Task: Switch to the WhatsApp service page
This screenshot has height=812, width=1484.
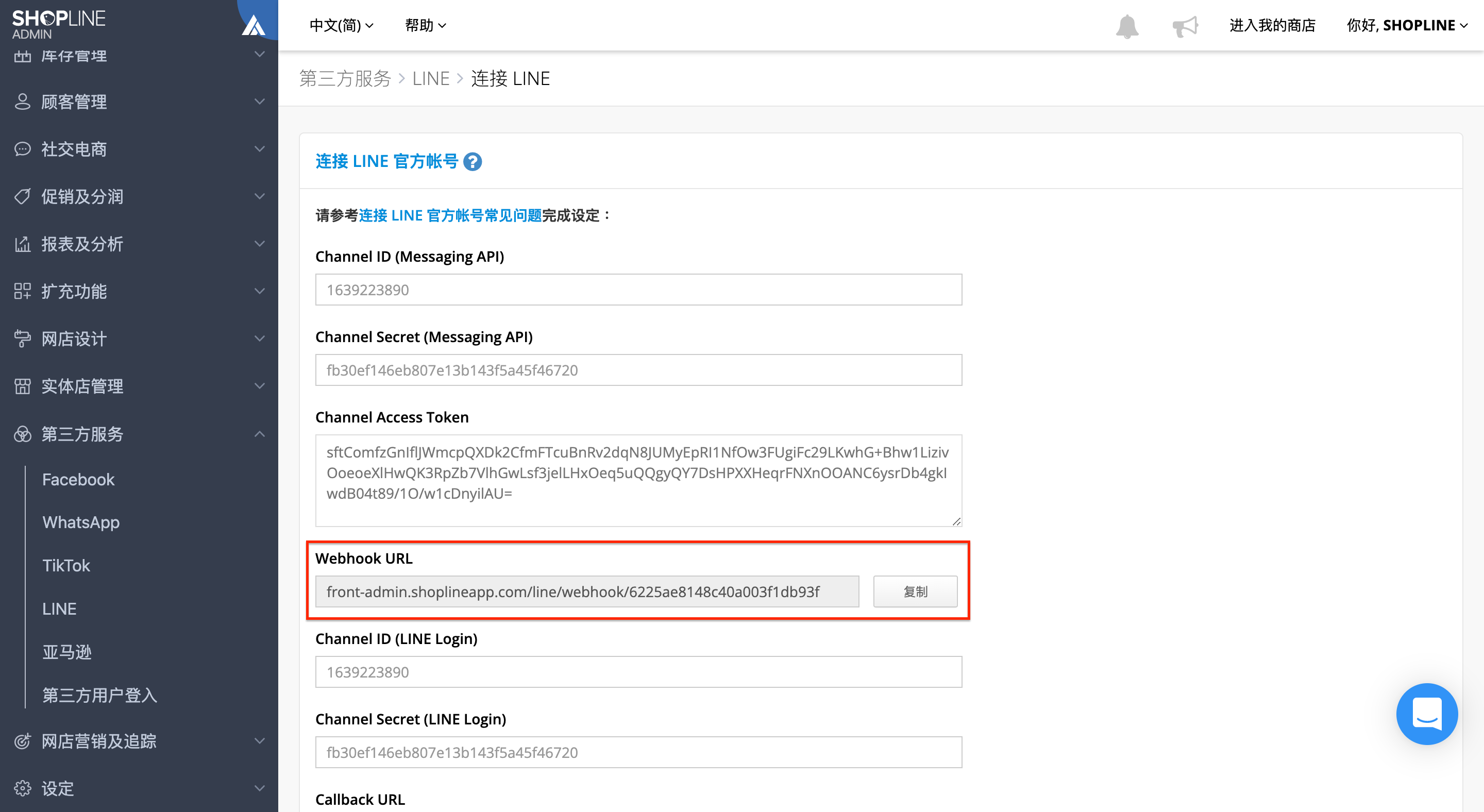Action: click(81, 522)
